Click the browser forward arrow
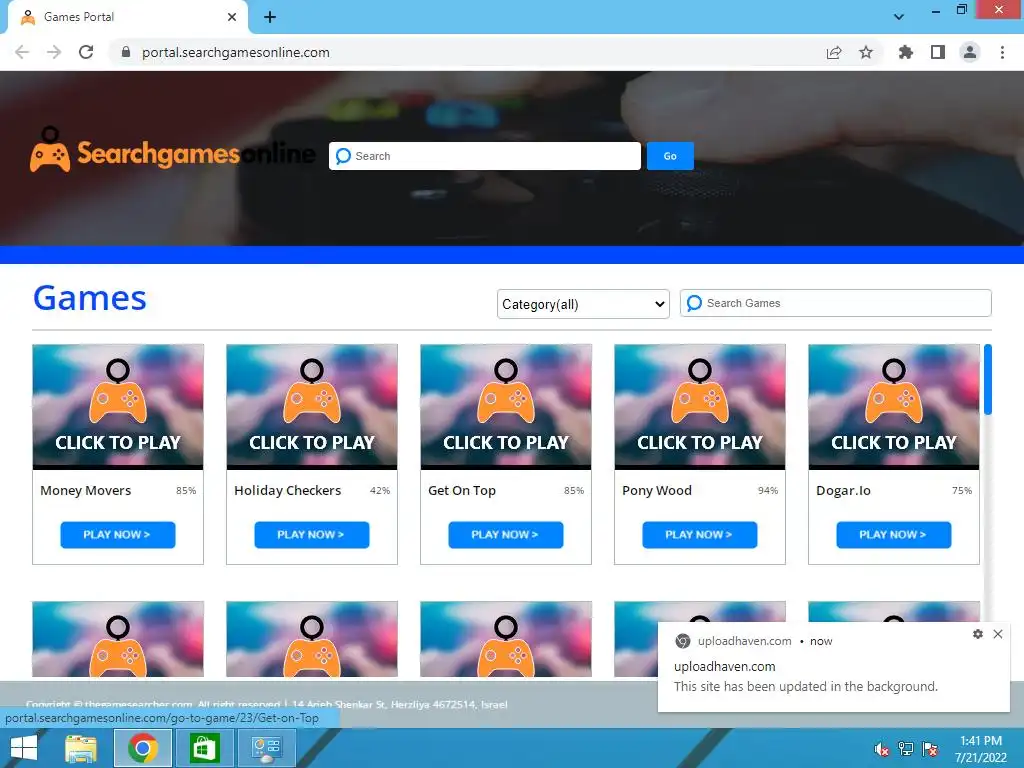 pyautogui.click(x=54, y=52)
